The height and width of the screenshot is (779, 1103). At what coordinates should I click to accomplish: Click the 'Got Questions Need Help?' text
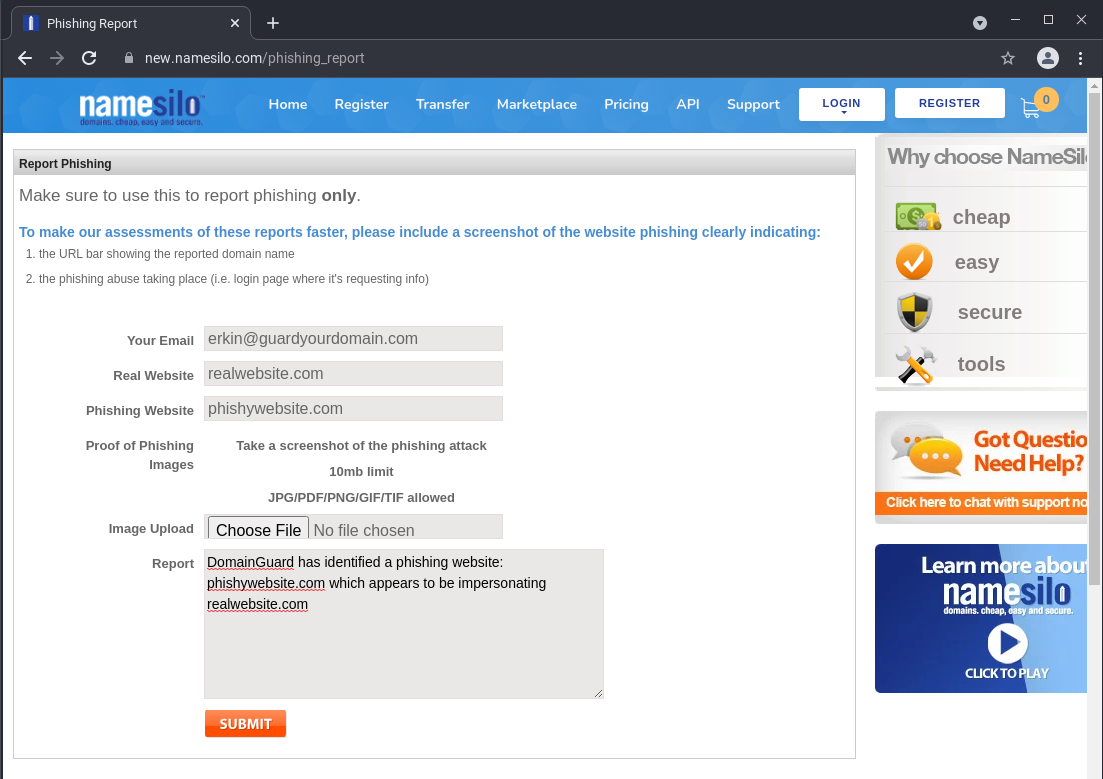point(1030,451)
